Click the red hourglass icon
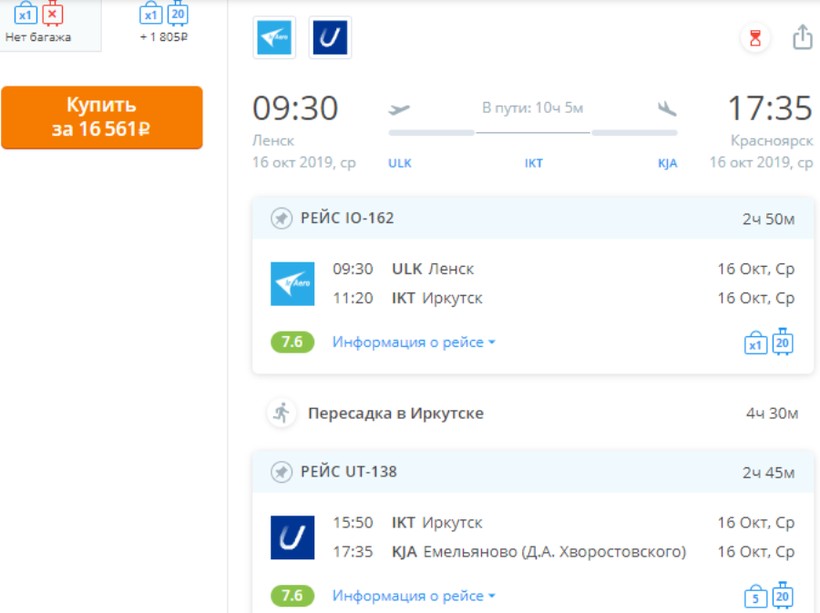Screen dimensions: 820x613 point(755,38)
